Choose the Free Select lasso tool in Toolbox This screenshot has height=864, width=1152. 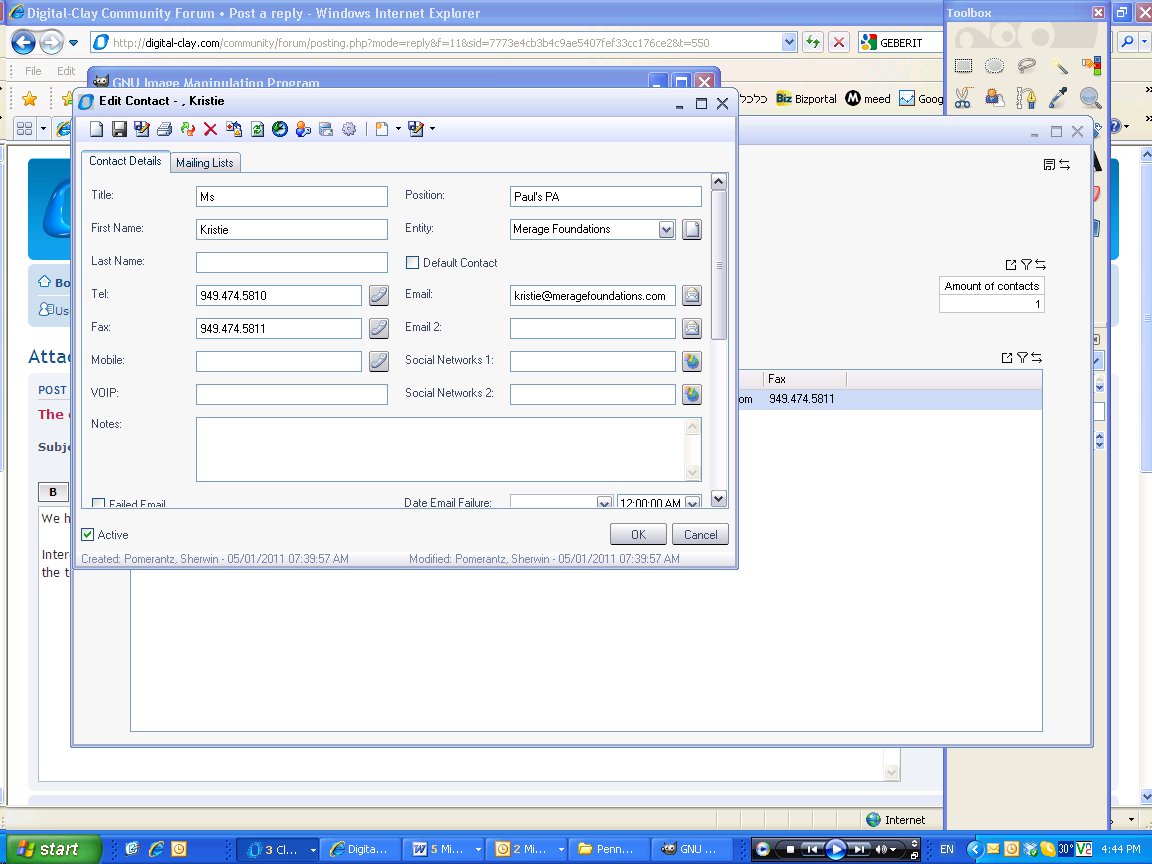click(1026, 66)
